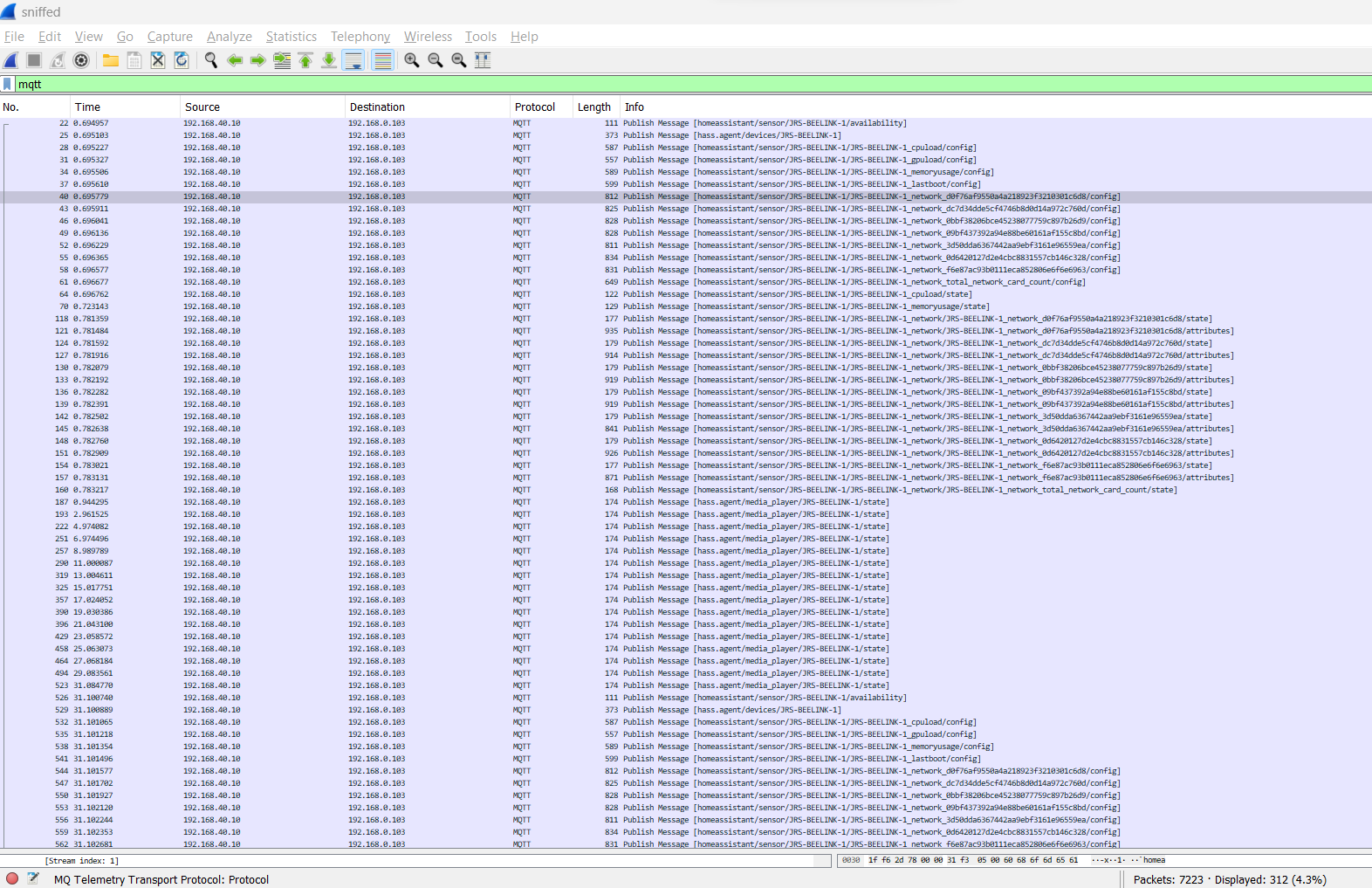The height and width of the screenshot is (888, 1372).
Task: Sort packets by the No. column
Action: (x=35, y=107)
